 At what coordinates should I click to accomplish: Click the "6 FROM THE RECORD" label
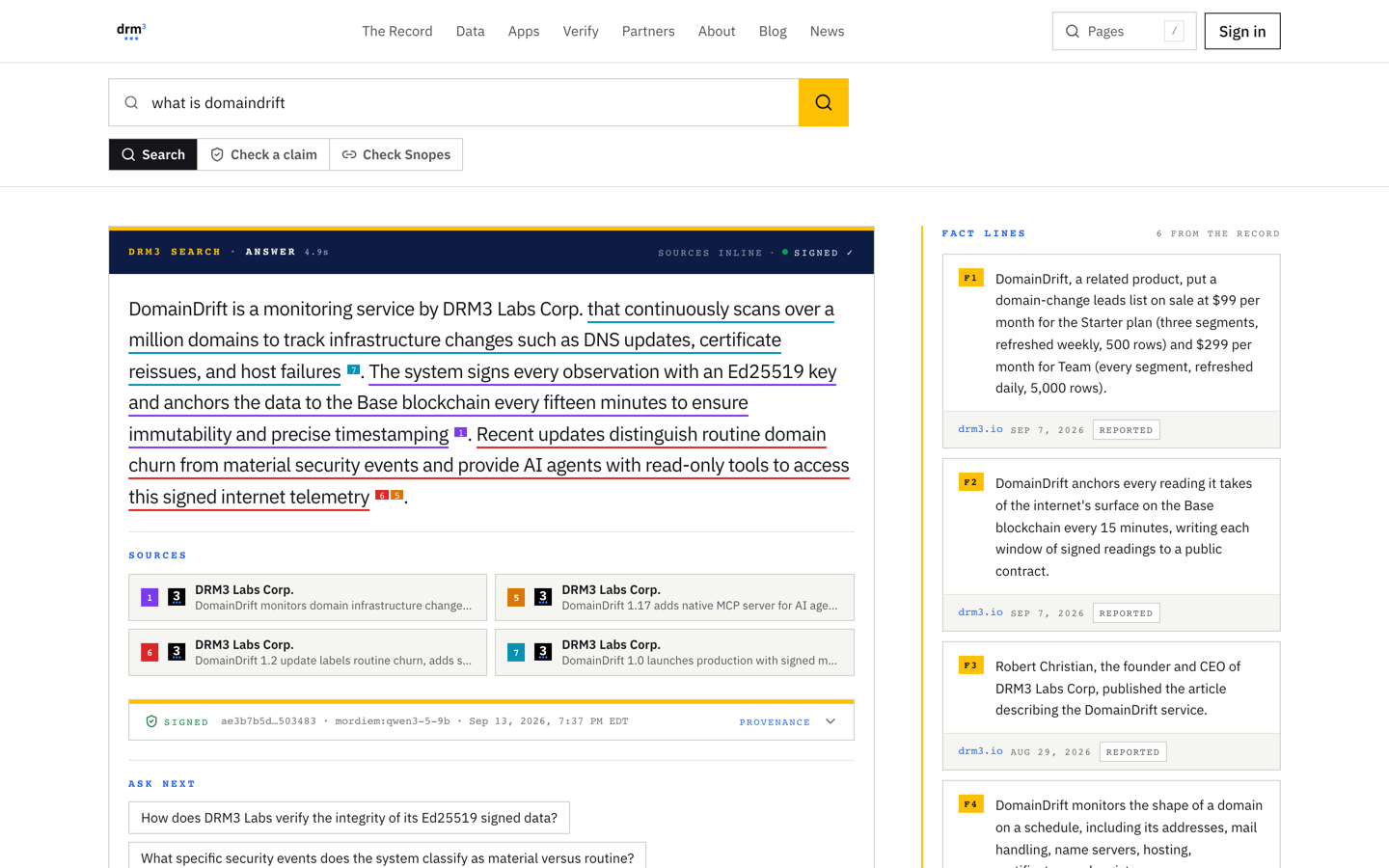coord(1218,233)
